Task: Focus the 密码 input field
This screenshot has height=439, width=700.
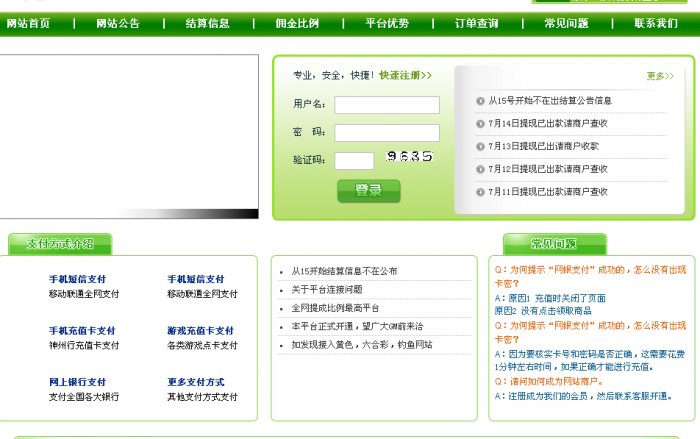Action: click(387, 133)
